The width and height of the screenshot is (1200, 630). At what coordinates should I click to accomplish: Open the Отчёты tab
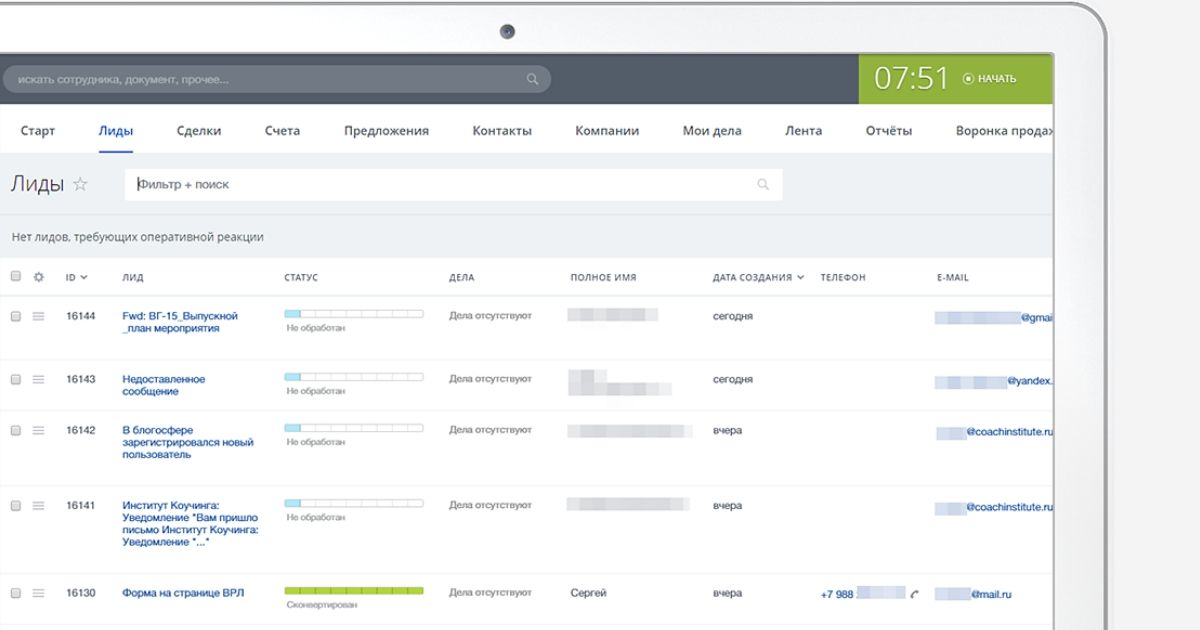tap(889, 131)
